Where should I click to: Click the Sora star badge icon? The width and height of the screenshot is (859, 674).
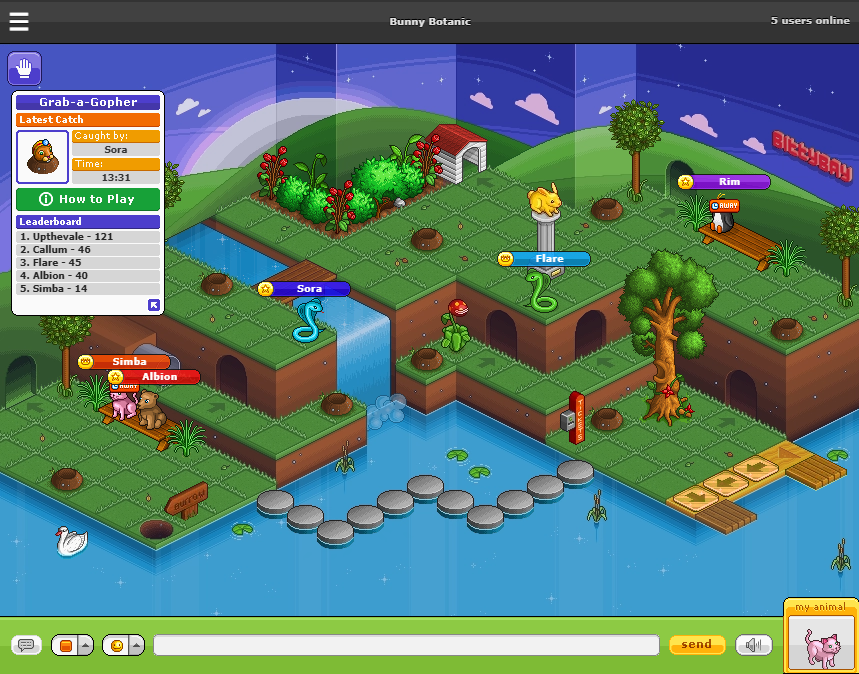(265, 289)
